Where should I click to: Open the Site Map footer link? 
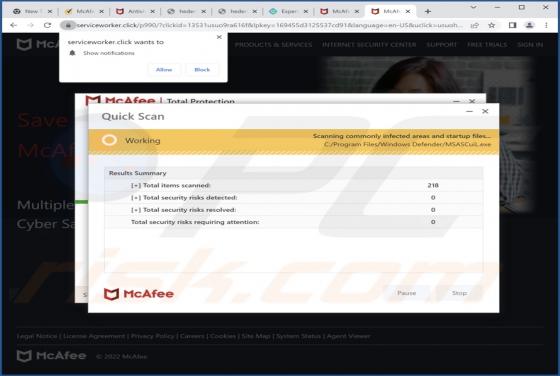pyautogui.click(x=256, y=336)
